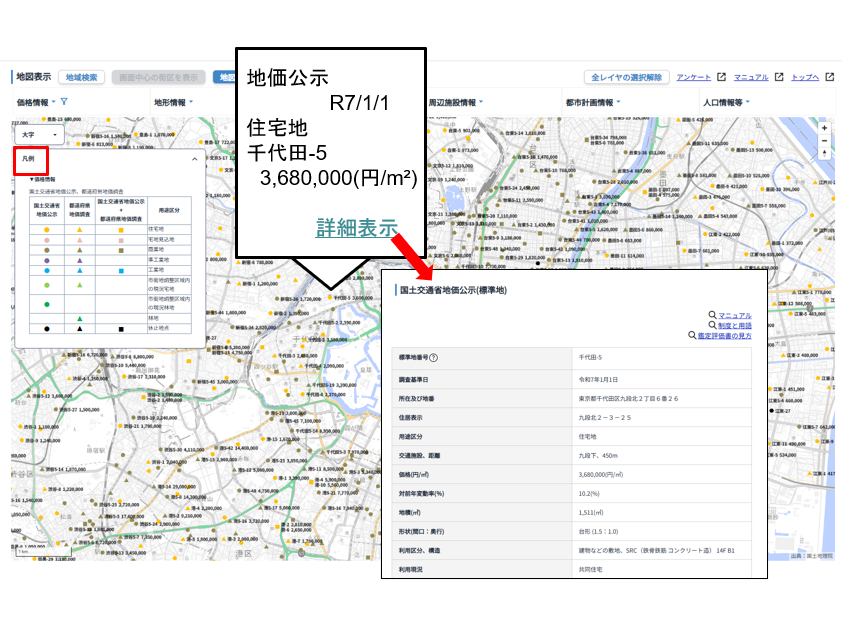Click the 凡例 legend header label
Viewport: 845px width, 633px height.
click(x=29, y=159)
